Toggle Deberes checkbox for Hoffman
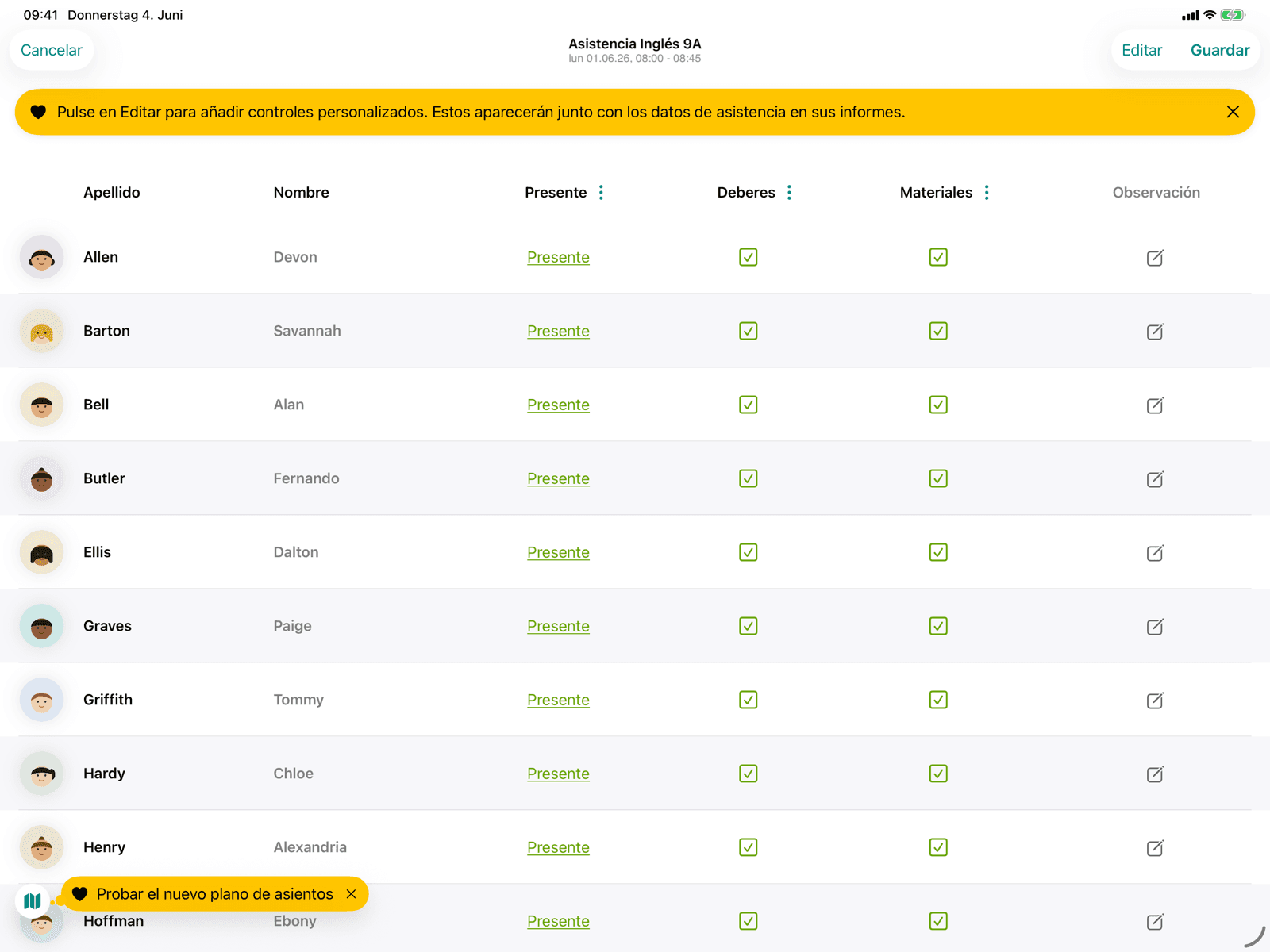The image size is (1270, 952). tap(748, 921)
